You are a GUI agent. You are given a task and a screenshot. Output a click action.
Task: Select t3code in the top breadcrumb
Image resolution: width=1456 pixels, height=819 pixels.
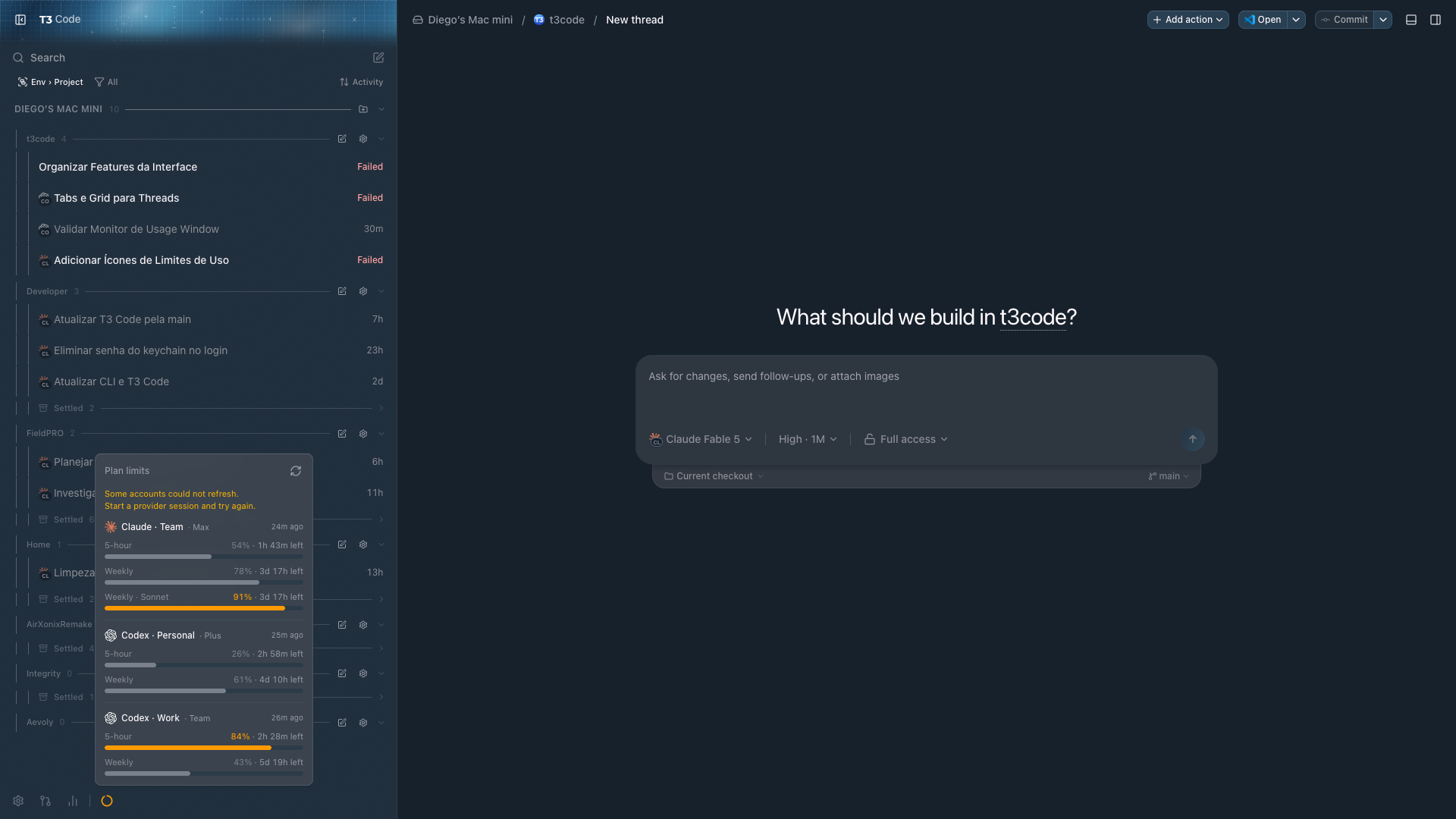click(x=559, y=20)
